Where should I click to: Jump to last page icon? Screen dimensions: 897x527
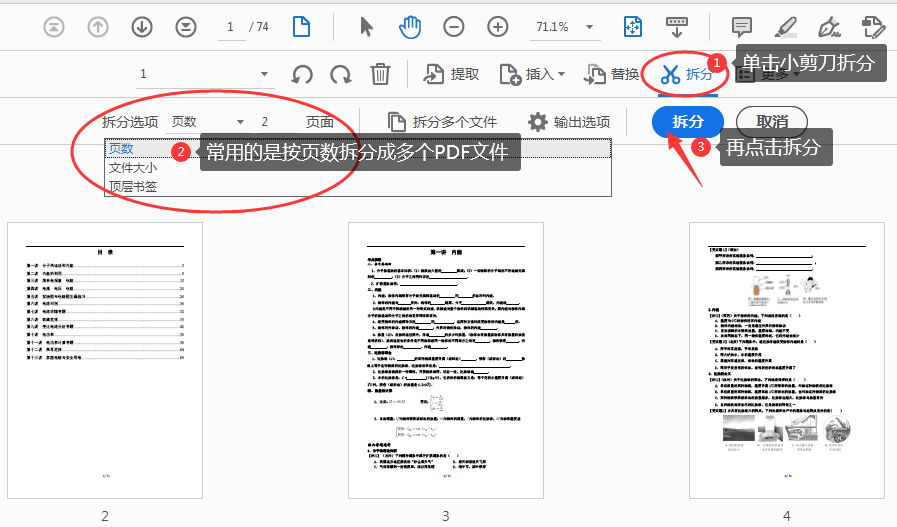coord(186,27)
